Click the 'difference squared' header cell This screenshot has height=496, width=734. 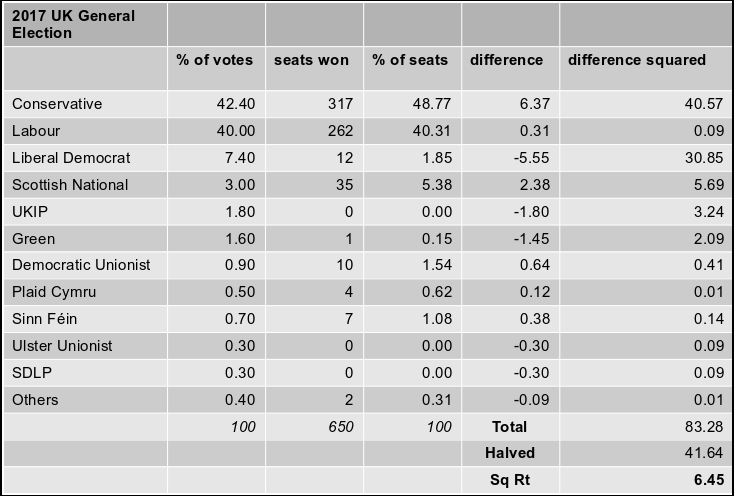[646, 69]
